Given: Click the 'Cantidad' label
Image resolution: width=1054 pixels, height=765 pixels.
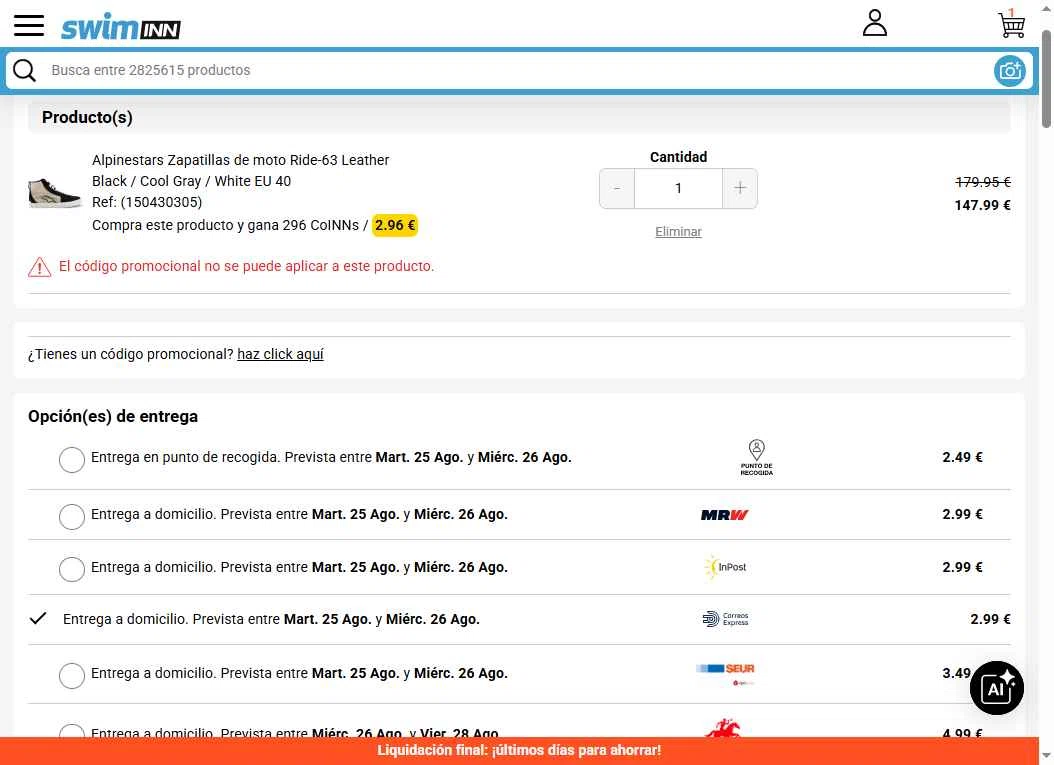Looking at the screenshot, I should click(x=678, y=157).
